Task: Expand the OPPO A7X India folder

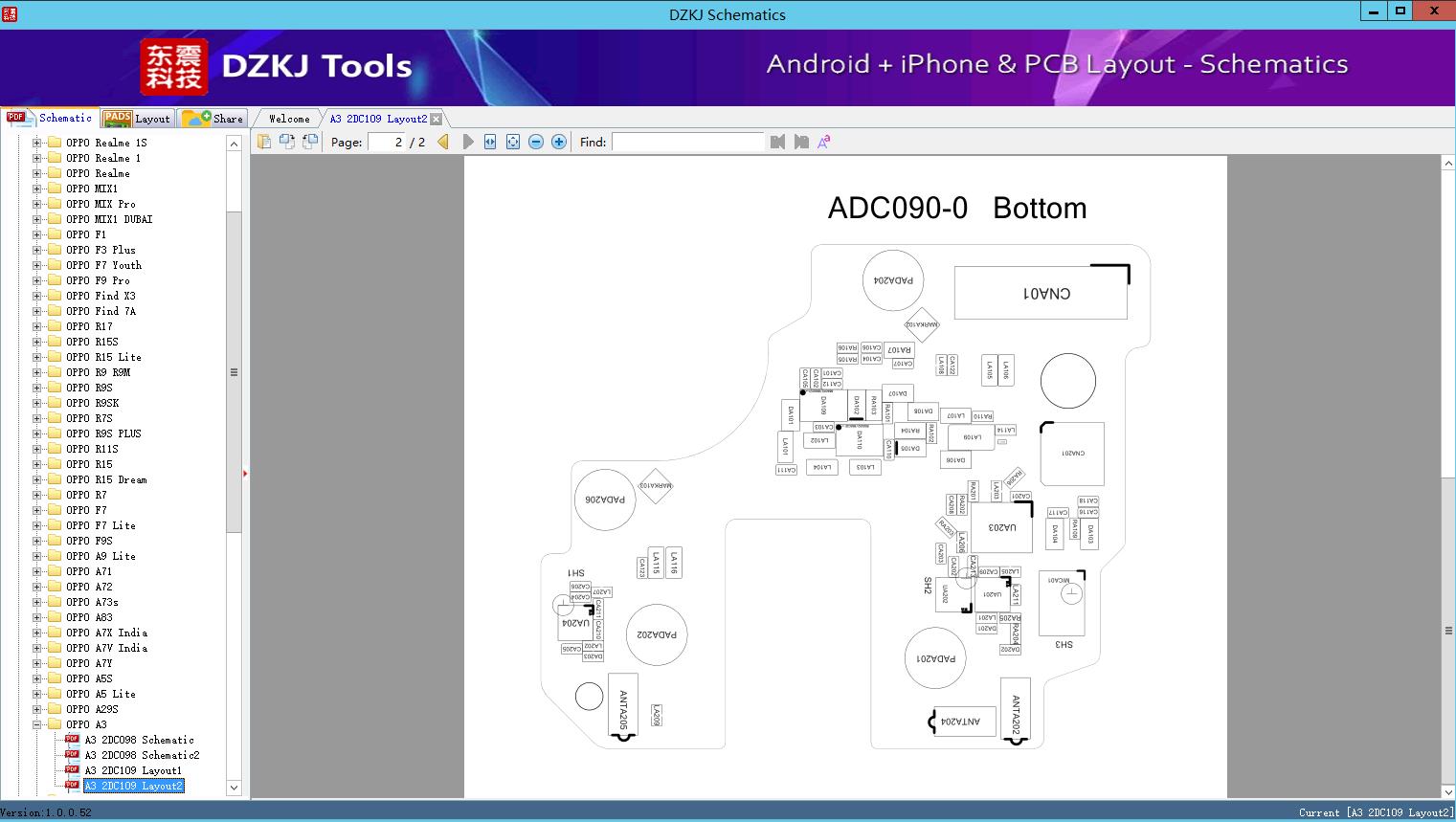Action: pos(37,633)
